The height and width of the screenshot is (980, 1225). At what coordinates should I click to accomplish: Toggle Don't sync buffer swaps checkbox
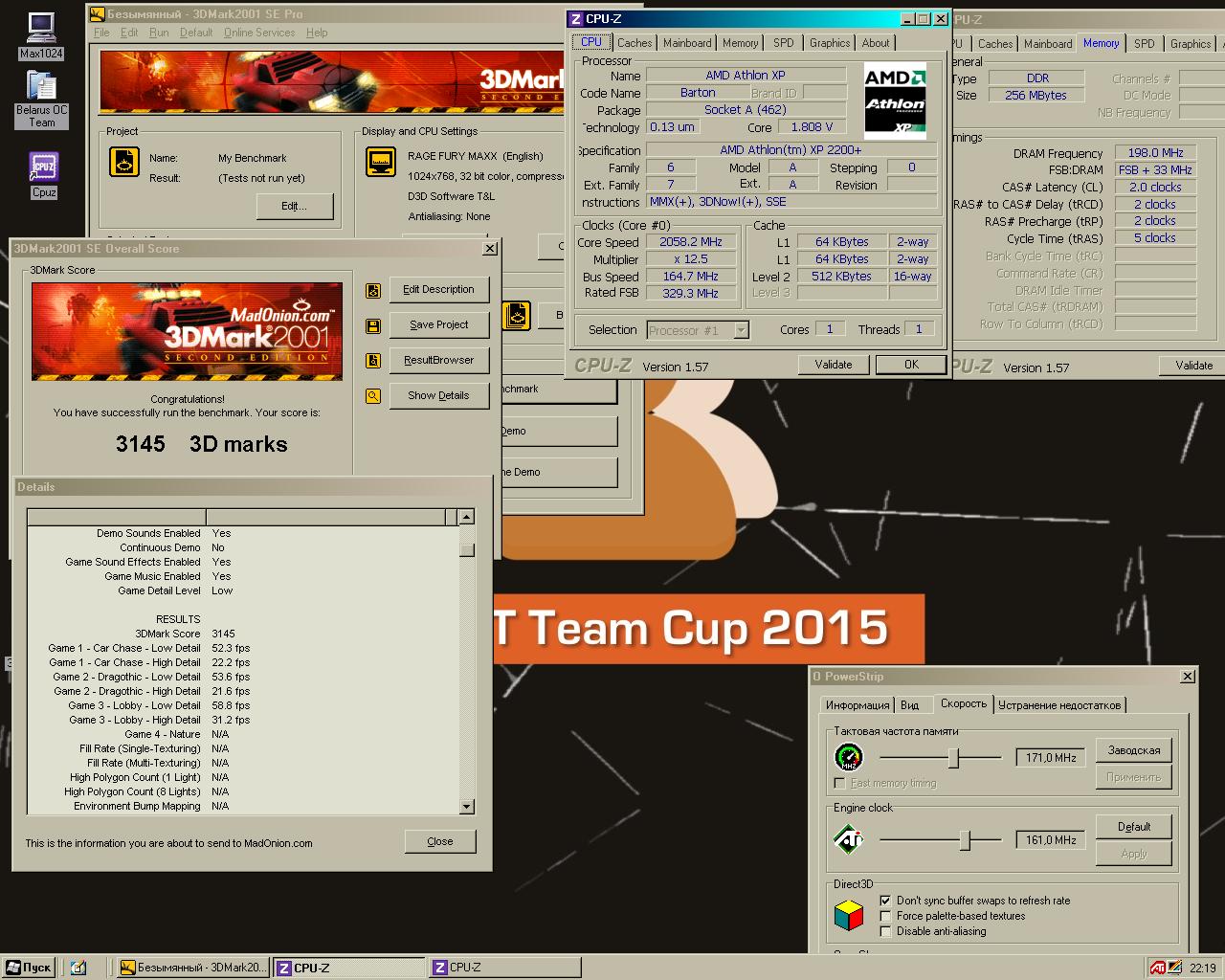pos(886,901)
